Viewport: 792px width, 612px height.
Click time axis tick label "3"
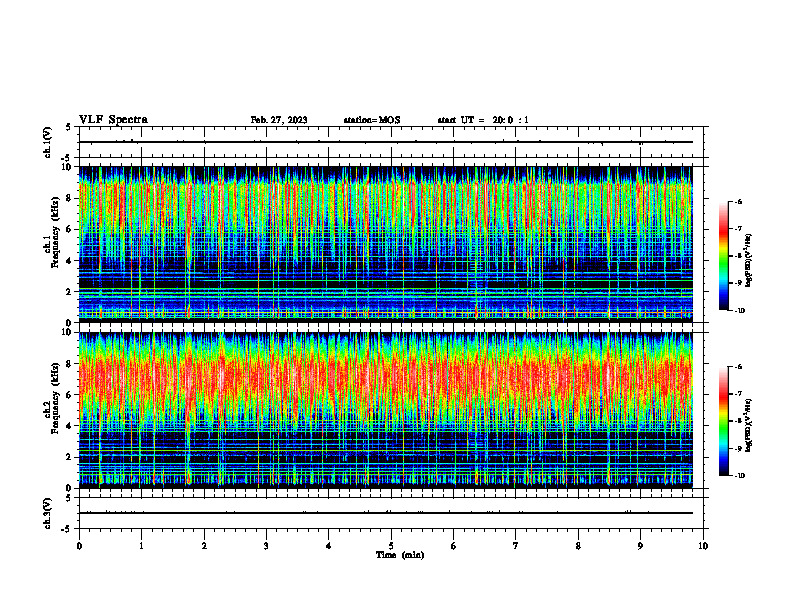coord(266,546)
